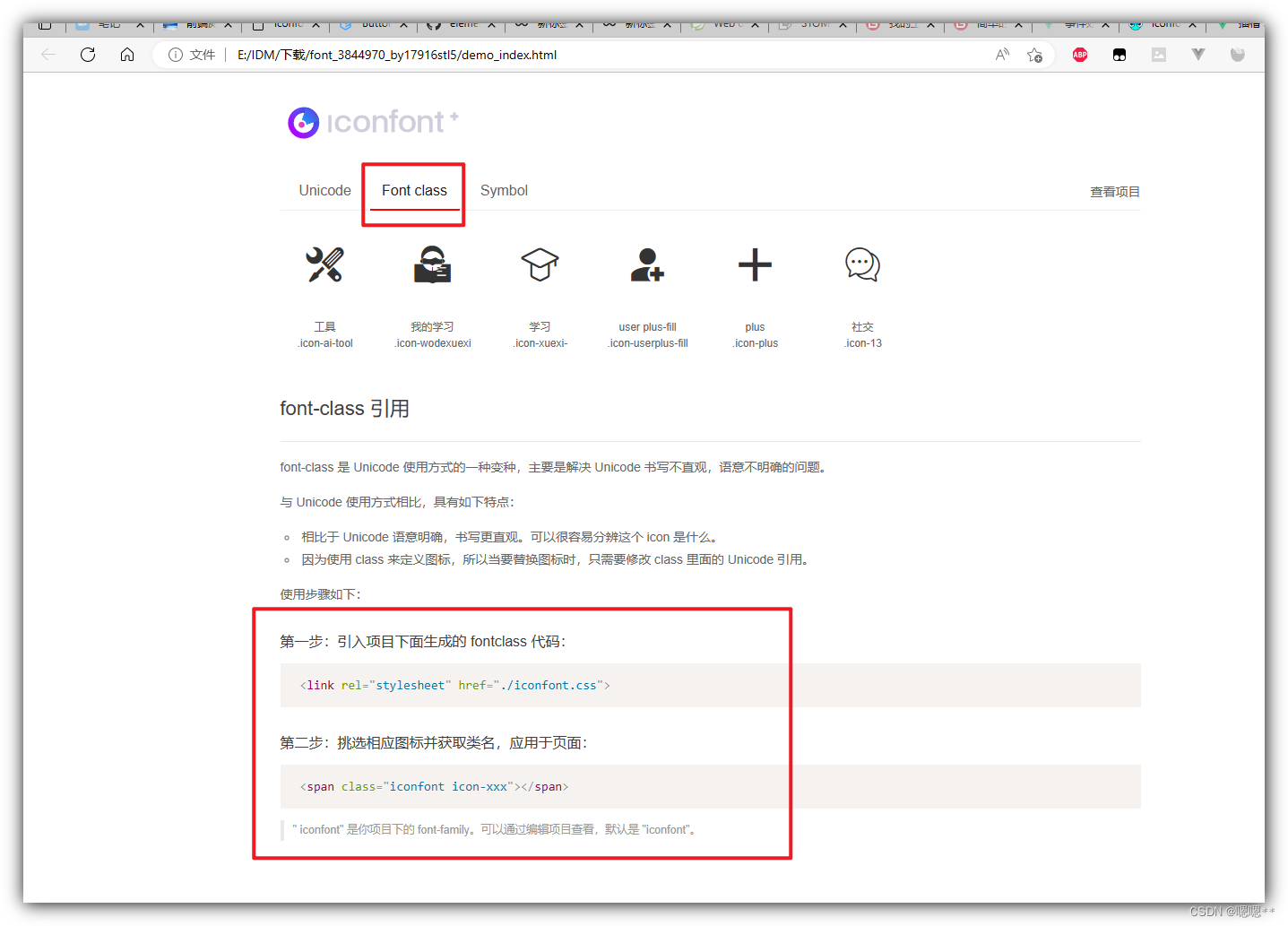Add this page to favorites star icon

click(1034, 55)
